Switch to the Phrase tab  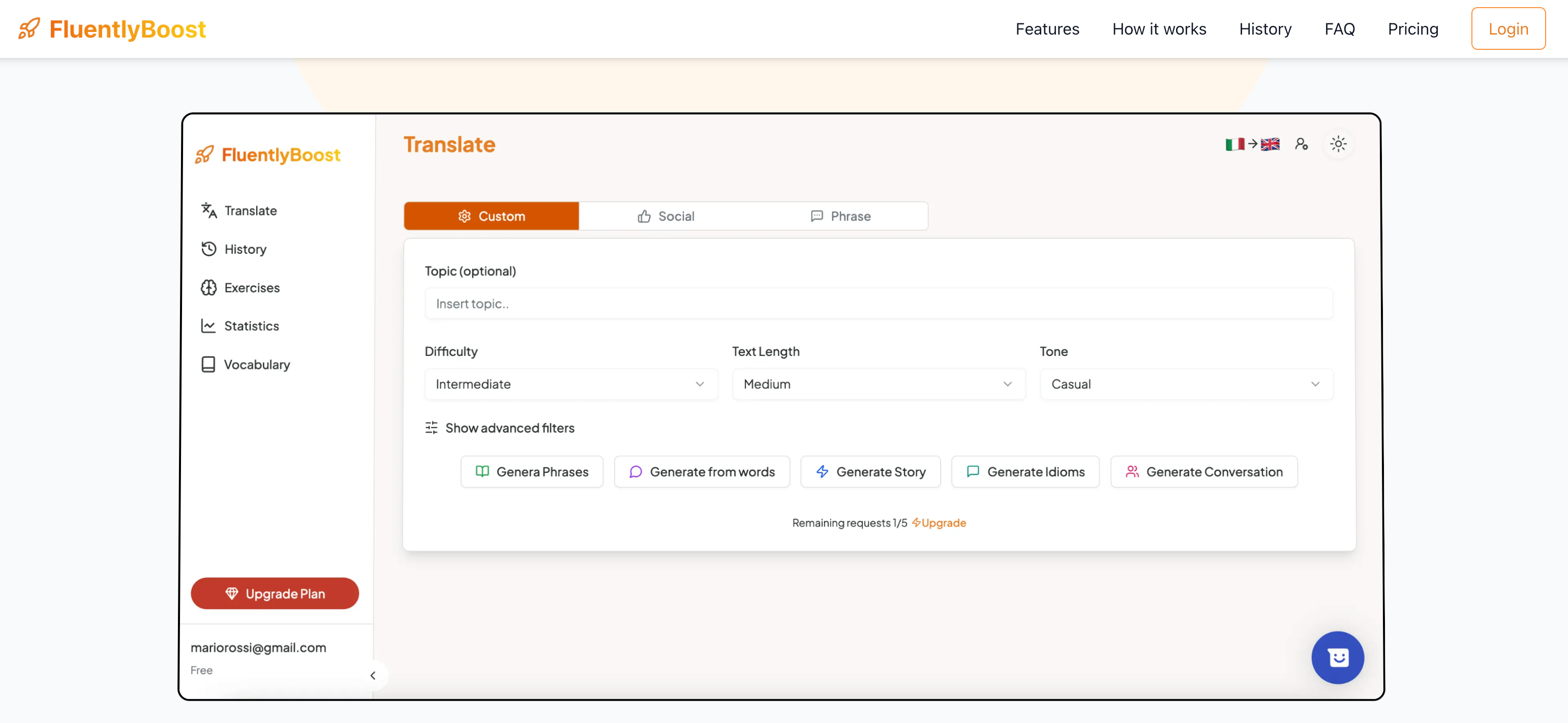coord(840,216)
